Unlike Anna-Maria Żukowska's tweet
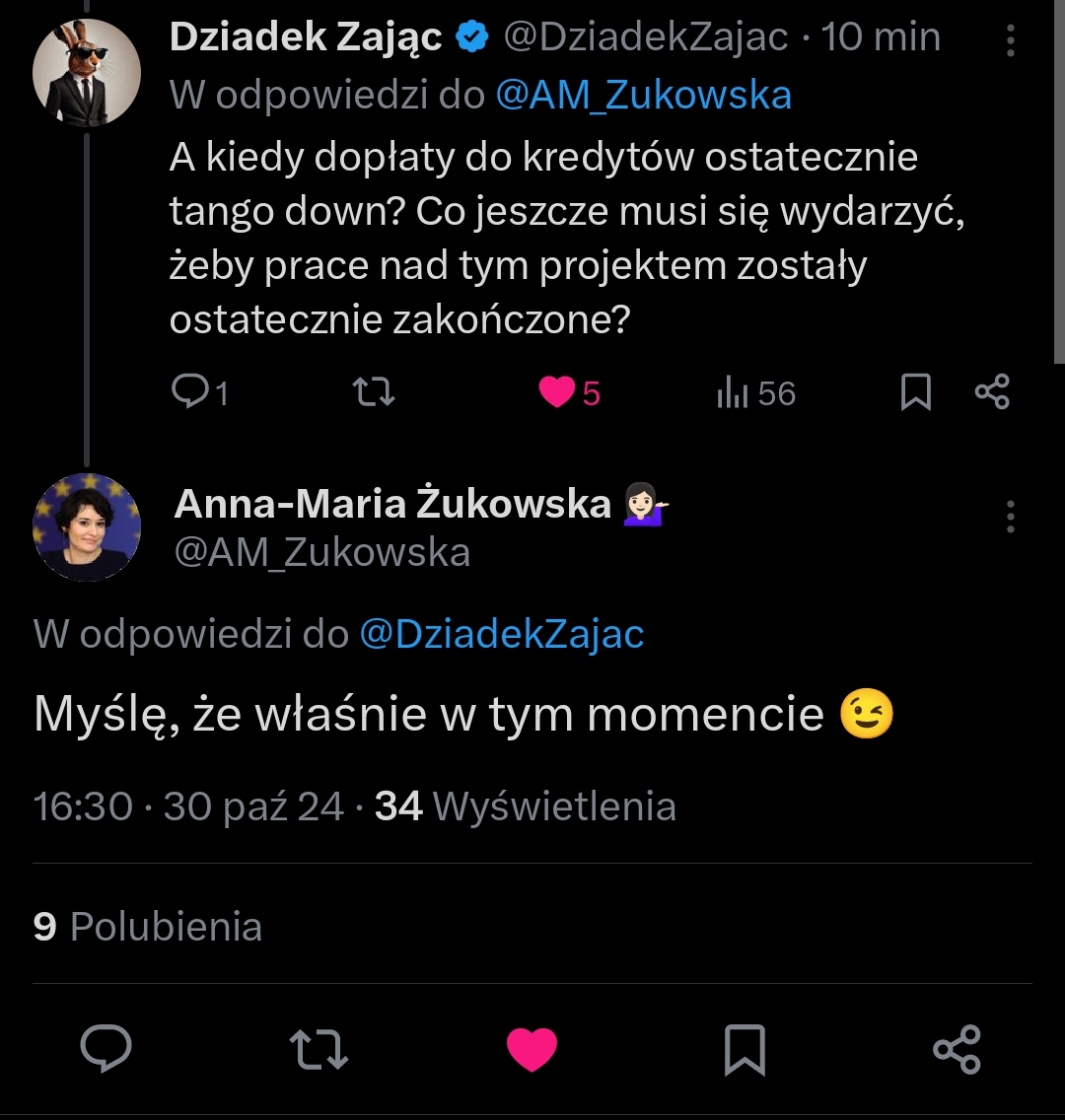 coord(532,1049)
